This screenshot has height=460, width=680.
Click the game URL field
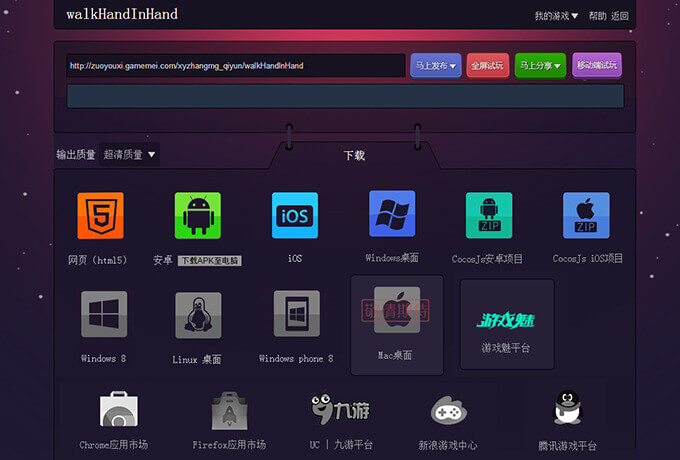pyautogui.click(x=236, y=65)
